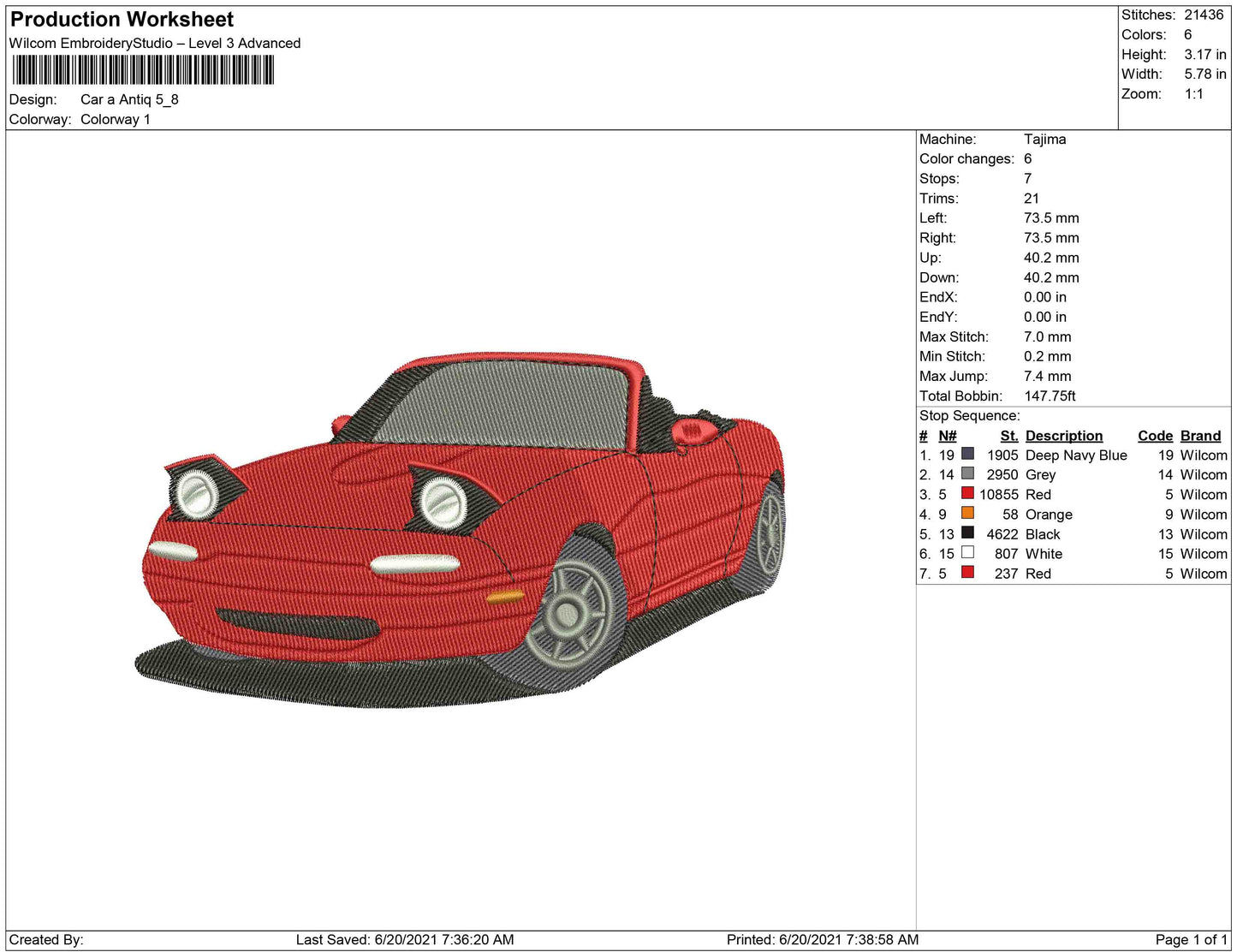Select the Grey thread color swatch

pos(967,473)
